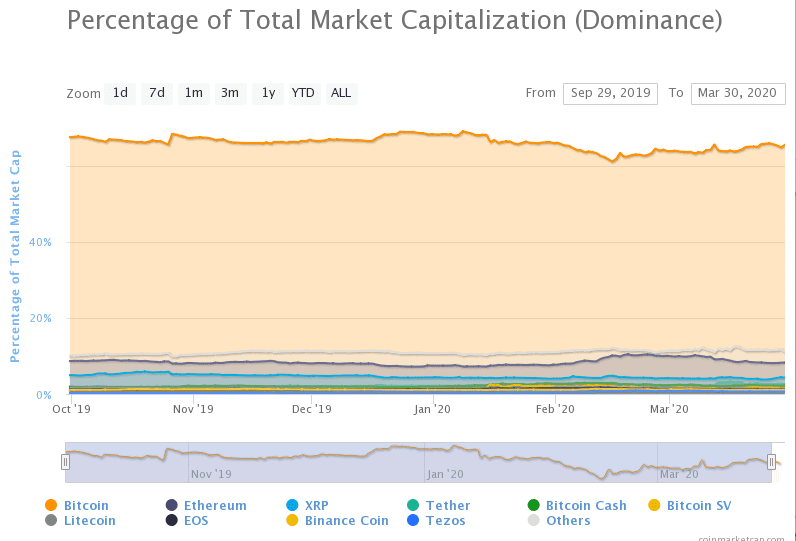Zoom the chart to 1m
The height and width of the screenshot is (541, 796).
click(193, 94)
